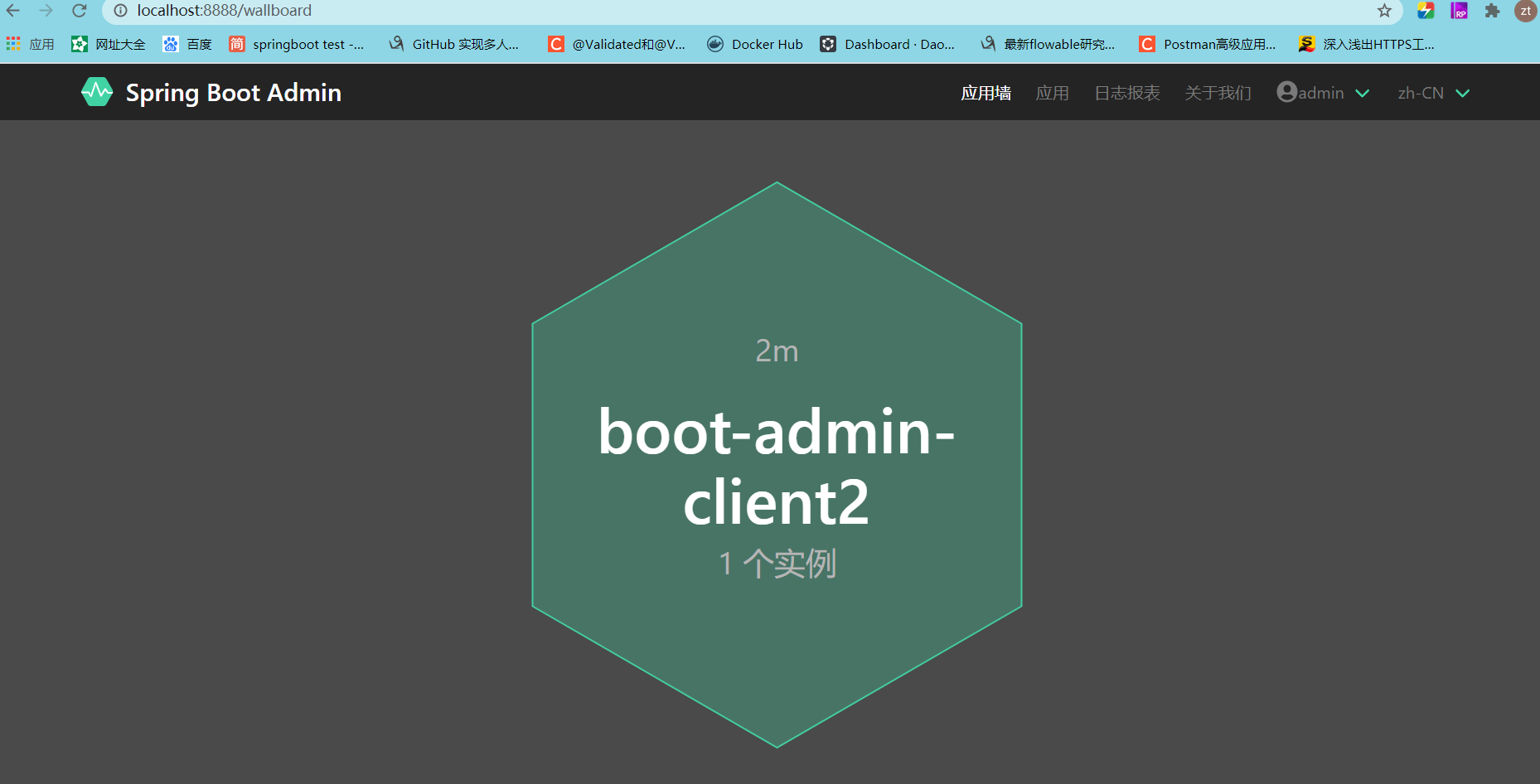
Task: Open the 深入浅出HTTPS bookmark
Action: [x=1367, y=44]
